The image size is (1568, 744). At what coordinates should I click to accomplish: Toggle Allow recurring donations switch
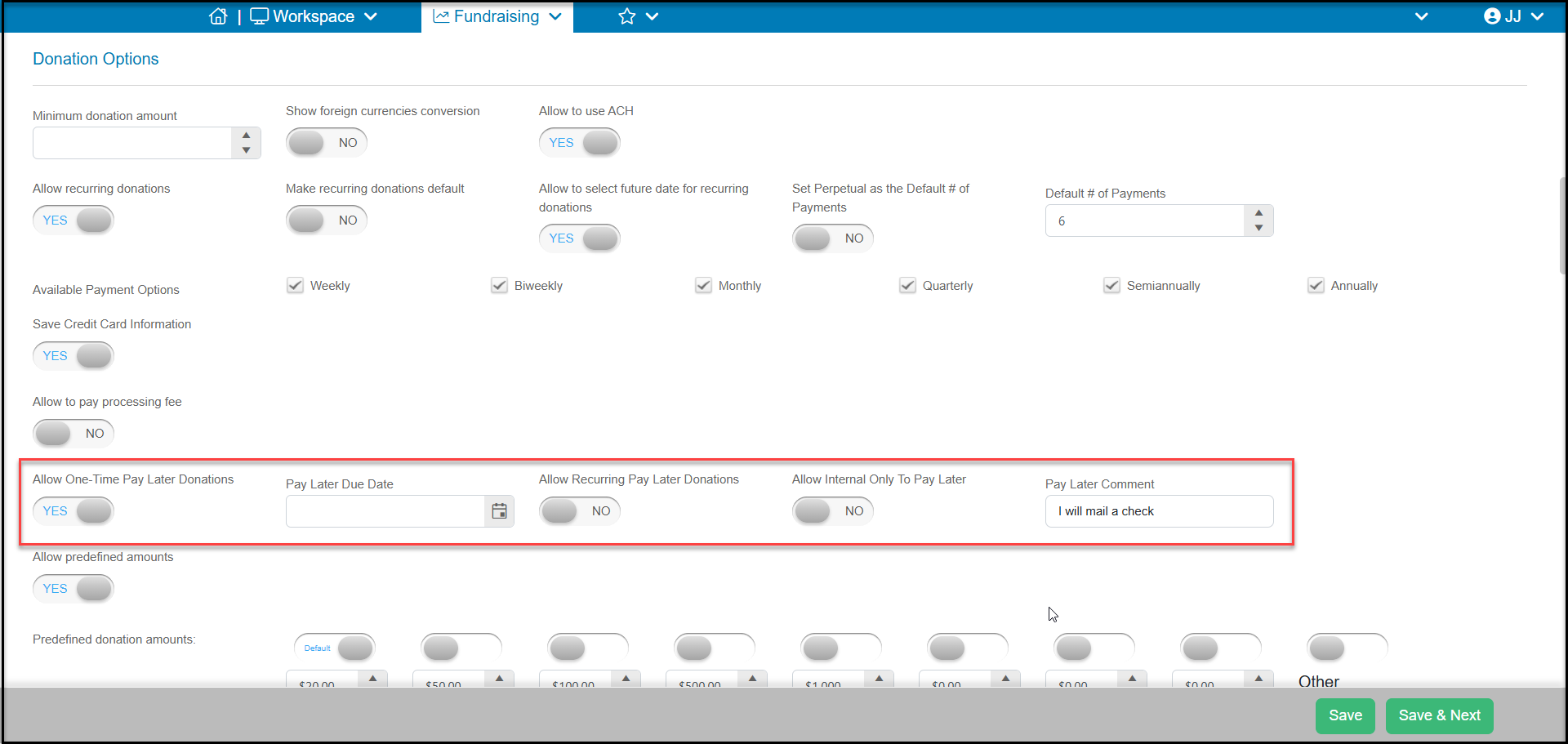(73, 221)
